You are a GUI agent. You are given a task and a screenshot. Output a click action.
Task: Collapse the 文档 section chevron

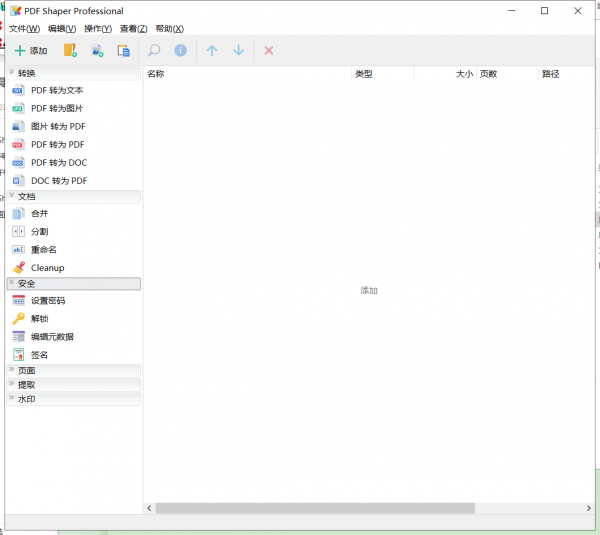click(11, 195)
